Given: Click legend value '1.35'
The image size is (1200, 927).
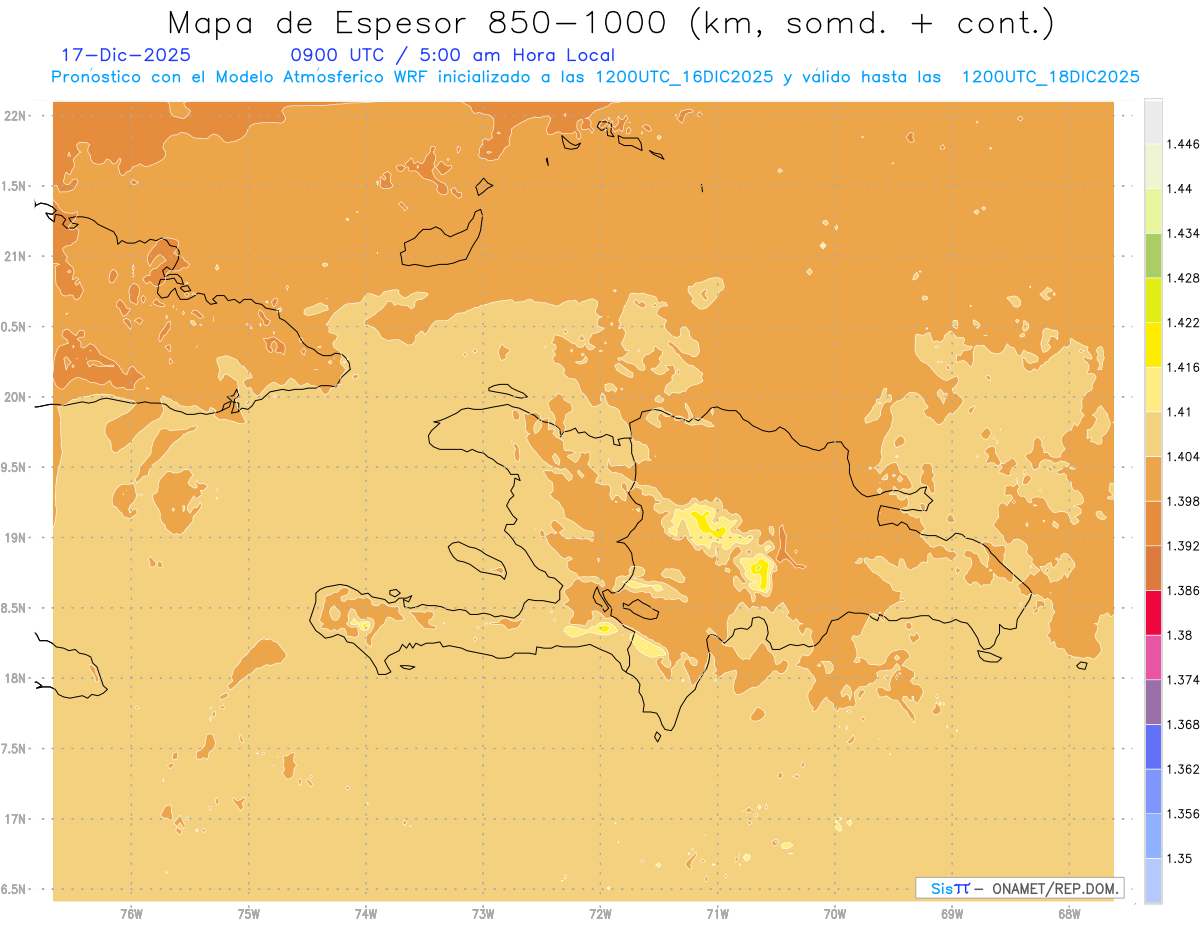Looking at the screenshot, I should coord(1178,858).
